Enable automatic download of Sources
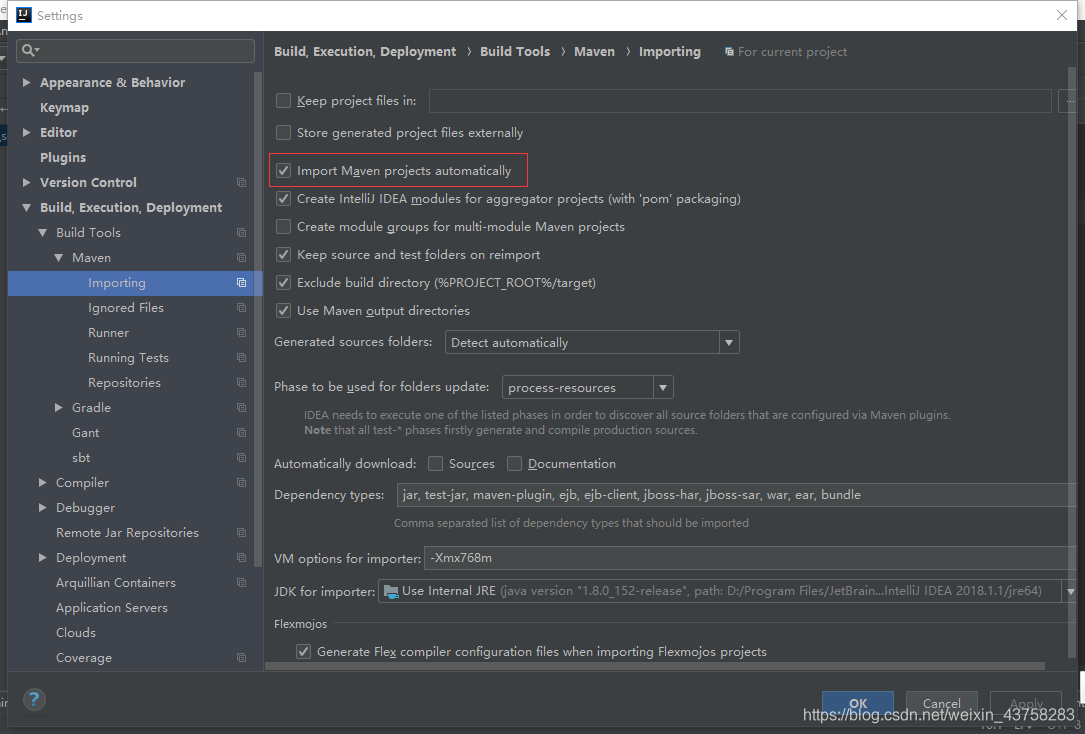The image size is (1085, 734). 435,464
